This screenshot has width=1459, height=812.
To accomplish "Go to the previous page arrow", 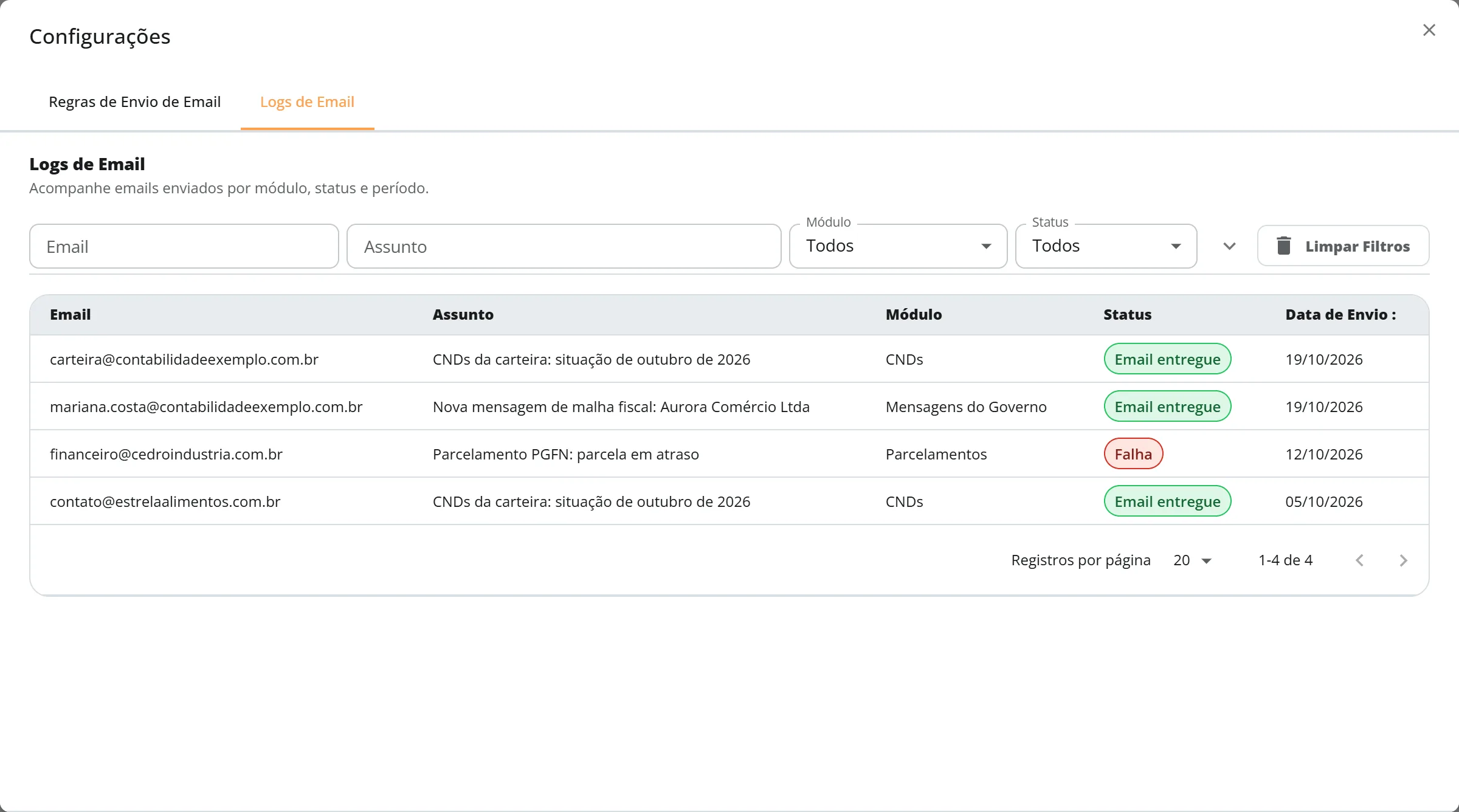I will tap(1359, 560).
